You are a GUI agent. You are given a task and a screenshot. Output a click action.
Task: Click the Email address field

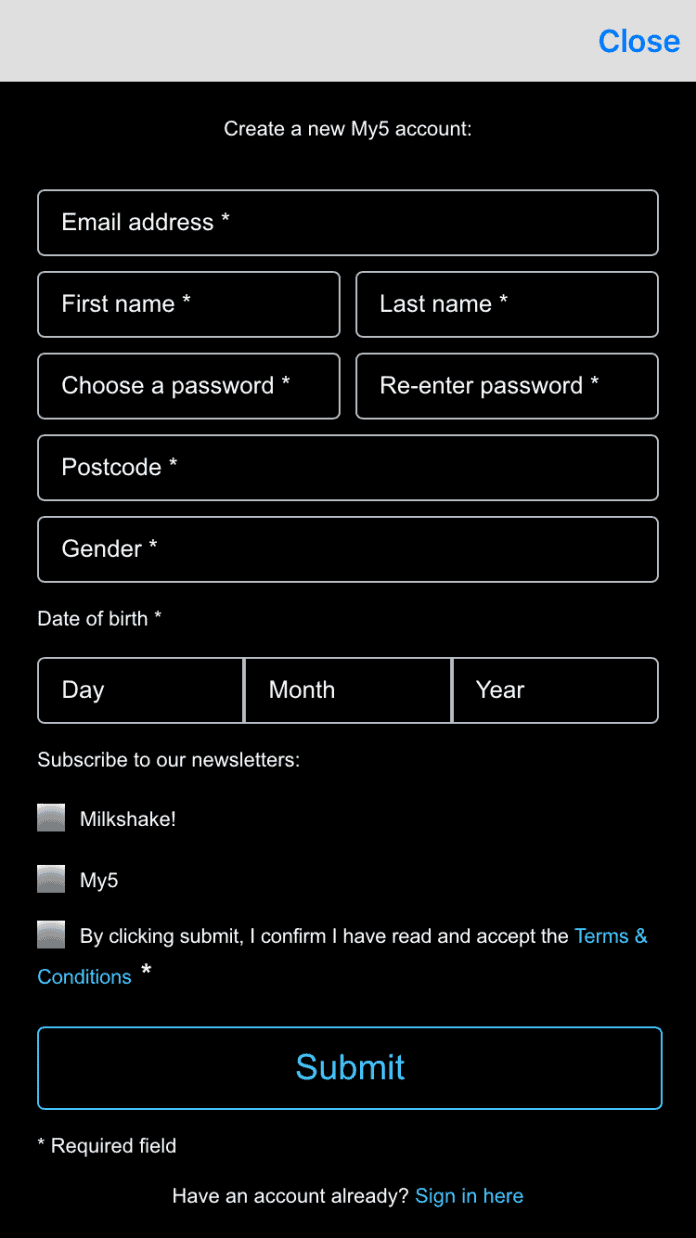[348, 222]
